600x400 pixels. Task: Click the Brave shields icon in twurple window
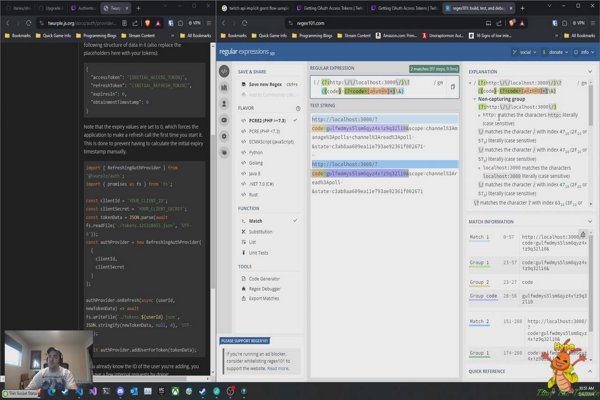148,23
